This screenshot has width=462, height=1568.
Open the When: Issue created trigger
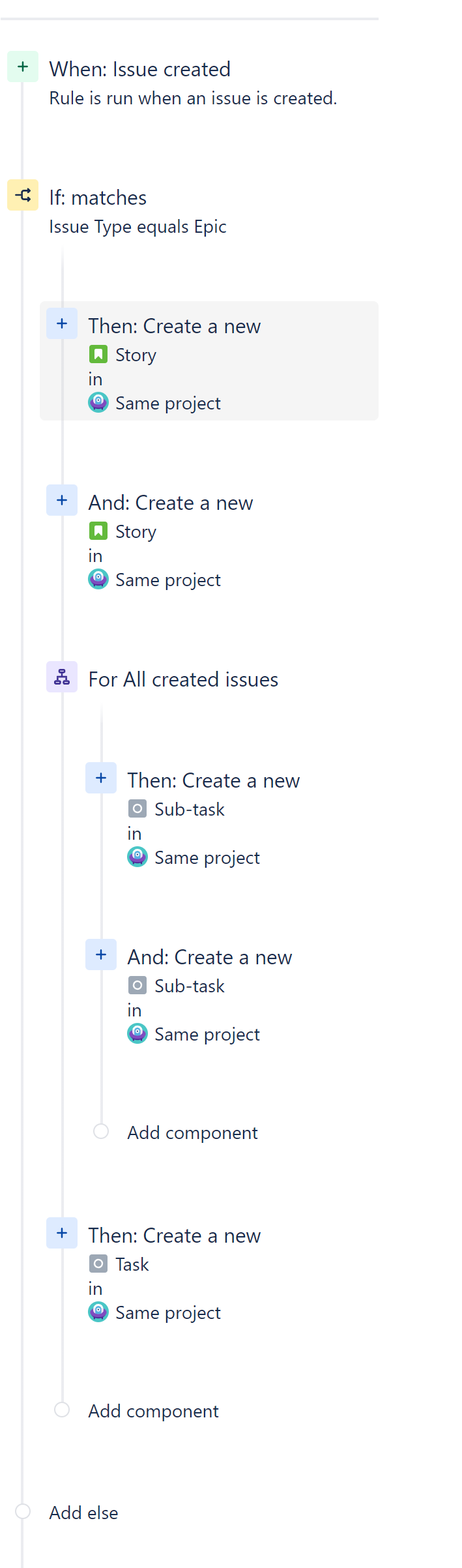139,69
